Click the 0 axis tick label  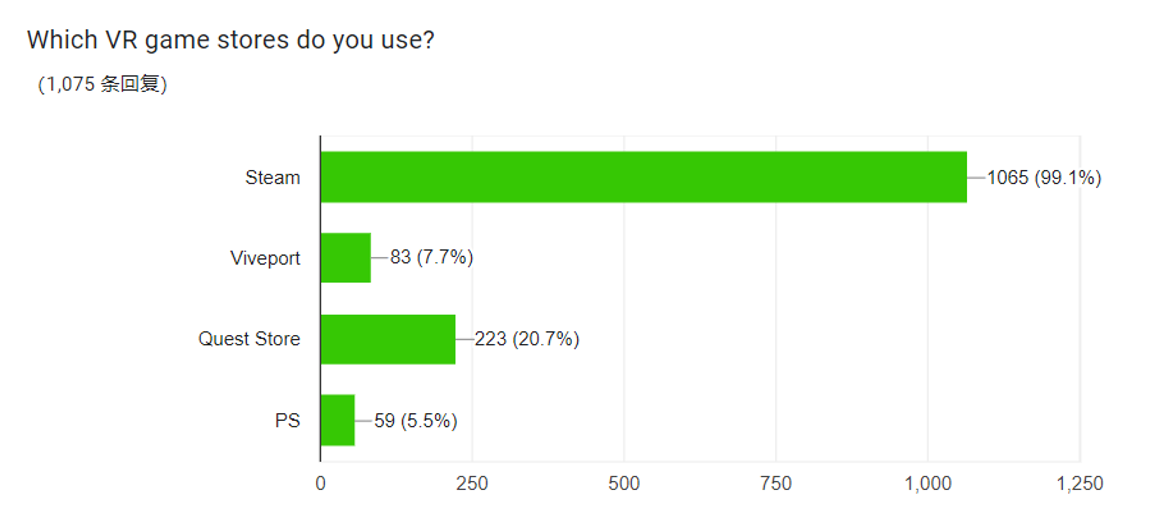pos(320,484)
